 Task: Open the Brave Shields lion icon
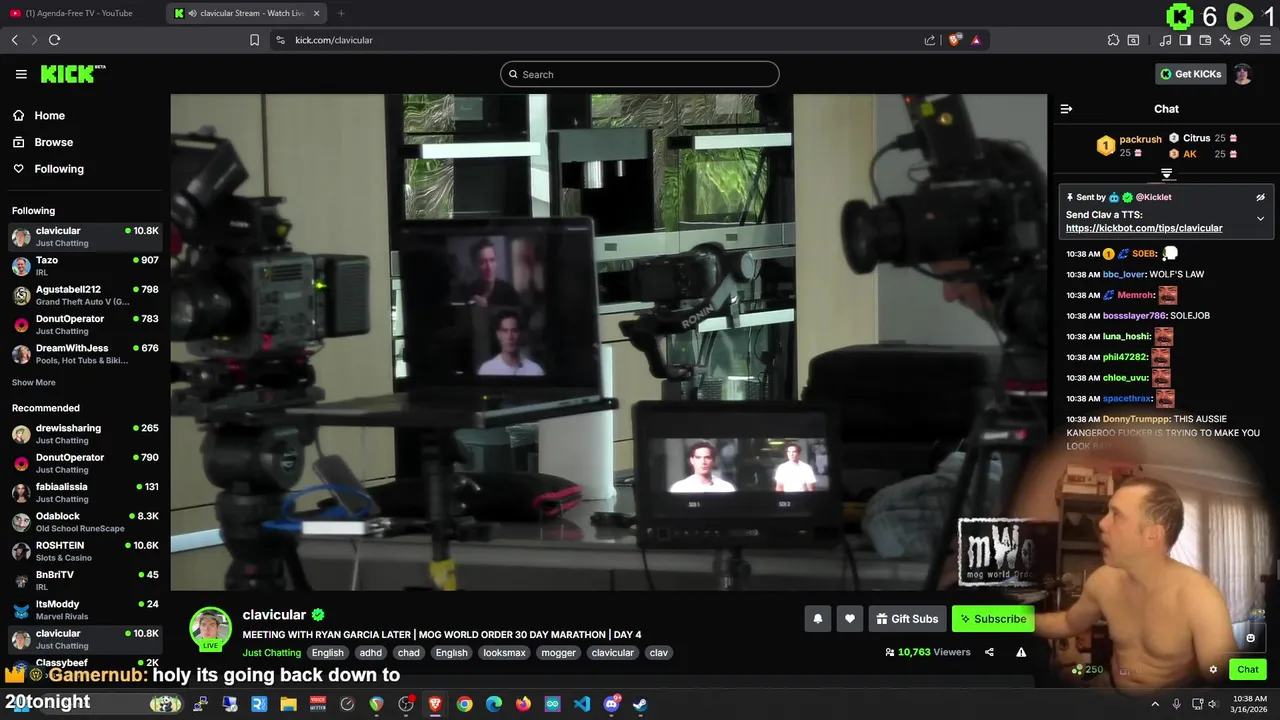[x=955, y=40]
